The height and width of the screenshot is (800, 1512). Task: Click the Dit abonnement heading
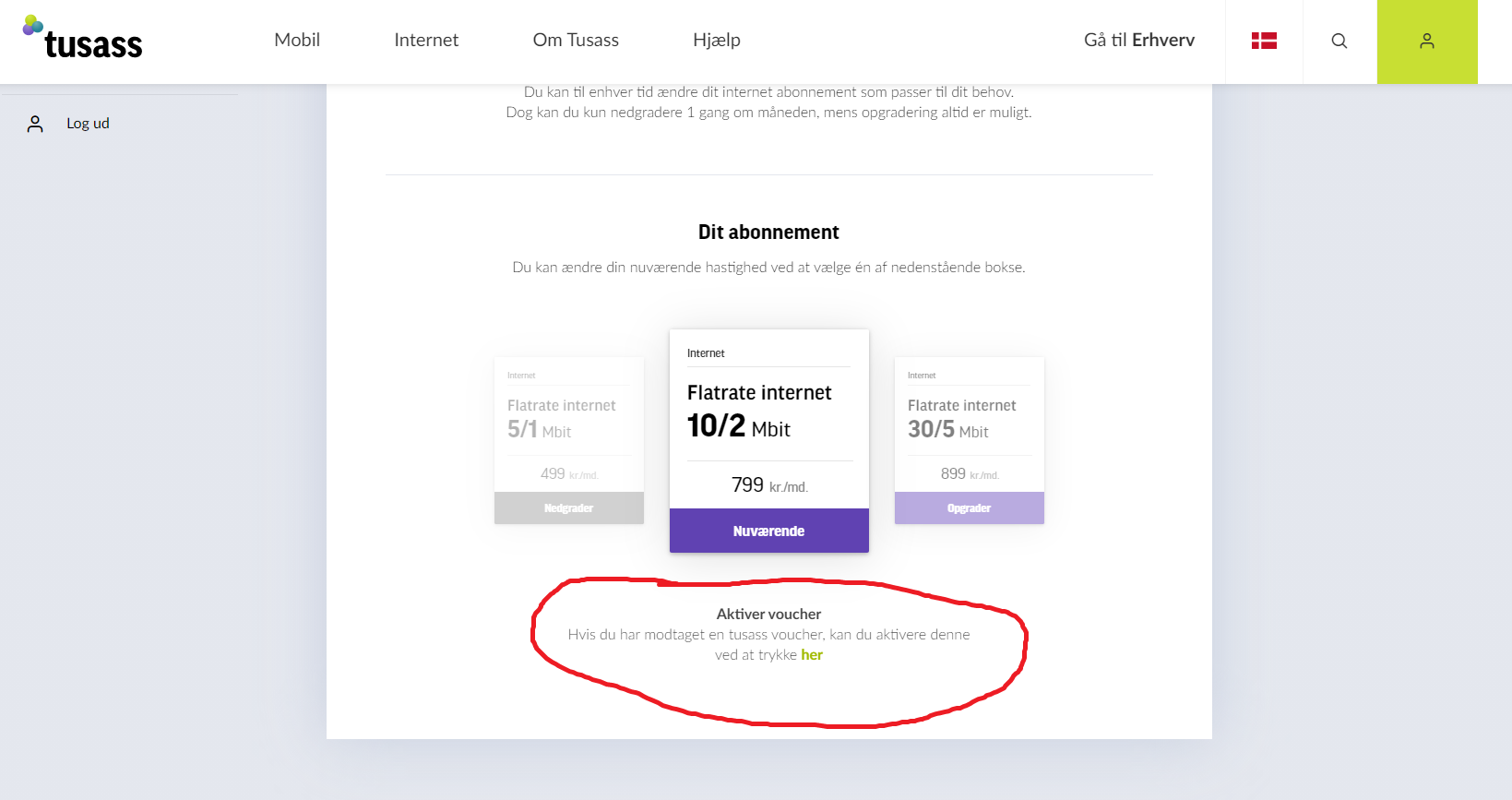tap(768, 232)
